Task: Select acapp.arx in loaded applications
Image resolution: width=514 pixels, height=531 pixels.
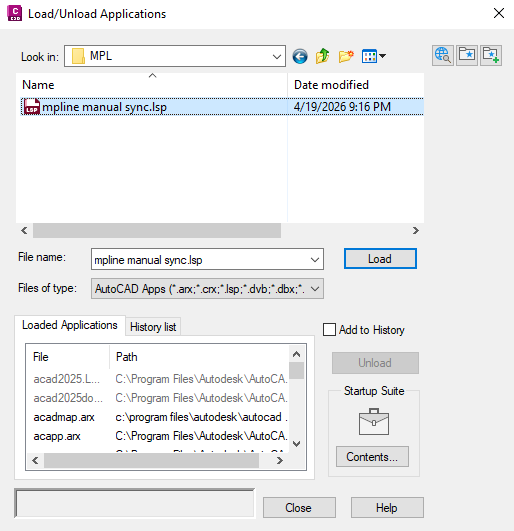Action: point(57,436)
